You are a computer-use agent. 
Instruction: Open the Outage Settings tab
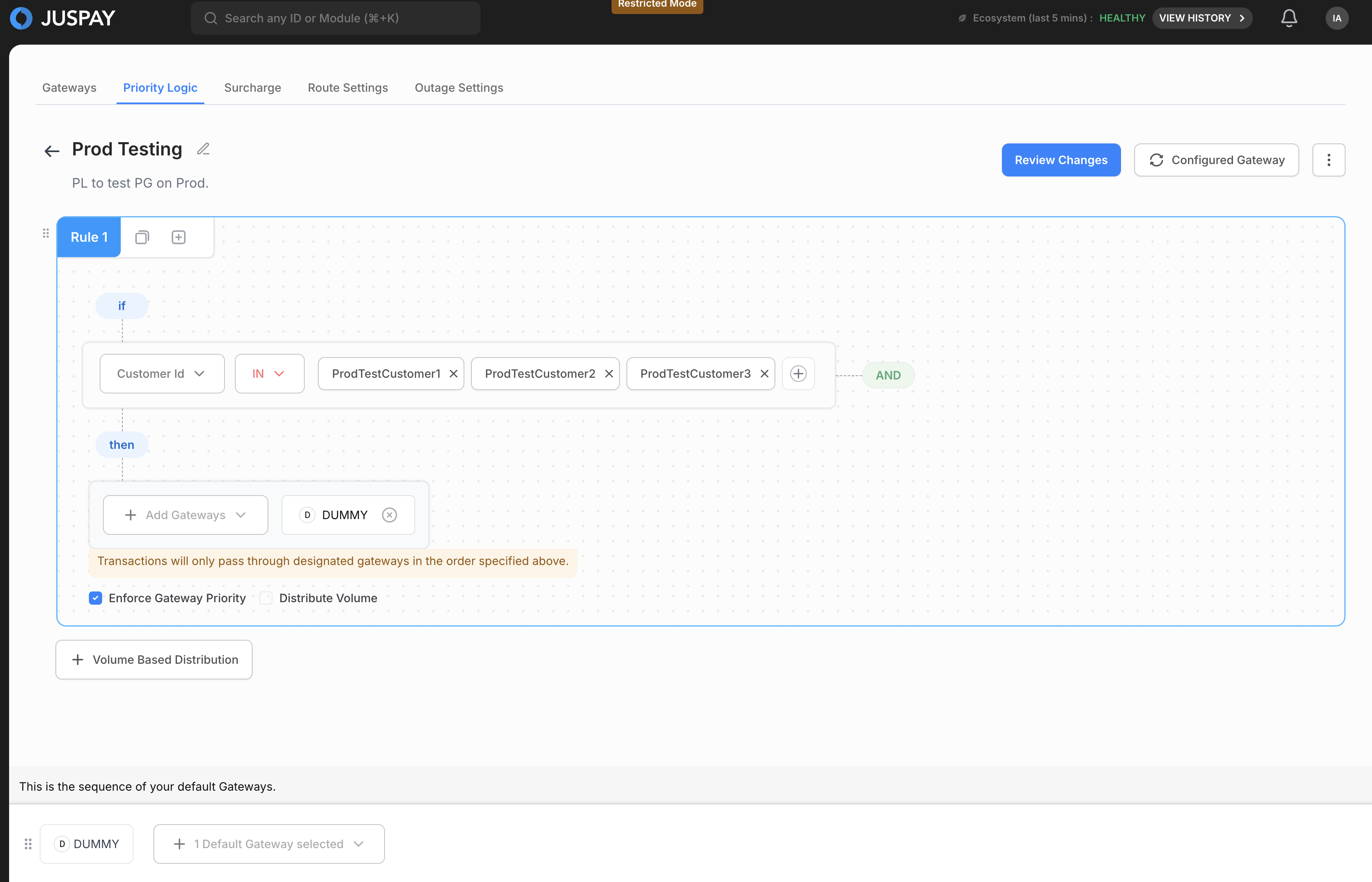click(x=459, y=88)
